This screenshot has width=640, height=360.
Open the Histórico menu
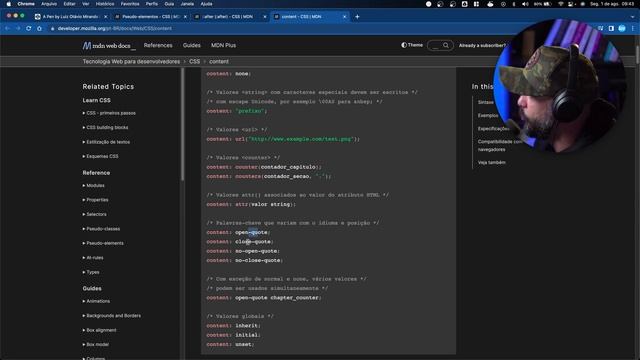pyautogui.click(x=105, y=4)
